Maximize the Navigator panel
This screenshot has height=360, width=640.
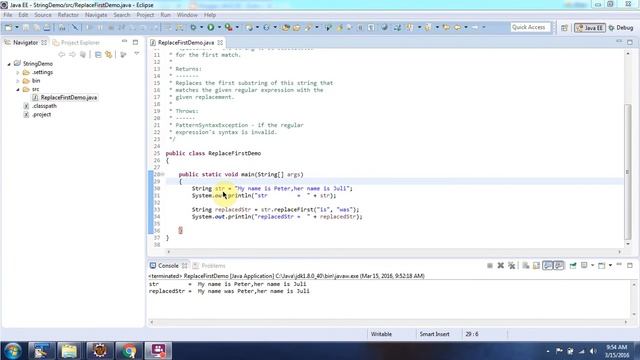pyautogui.click(x=135, y=42)
